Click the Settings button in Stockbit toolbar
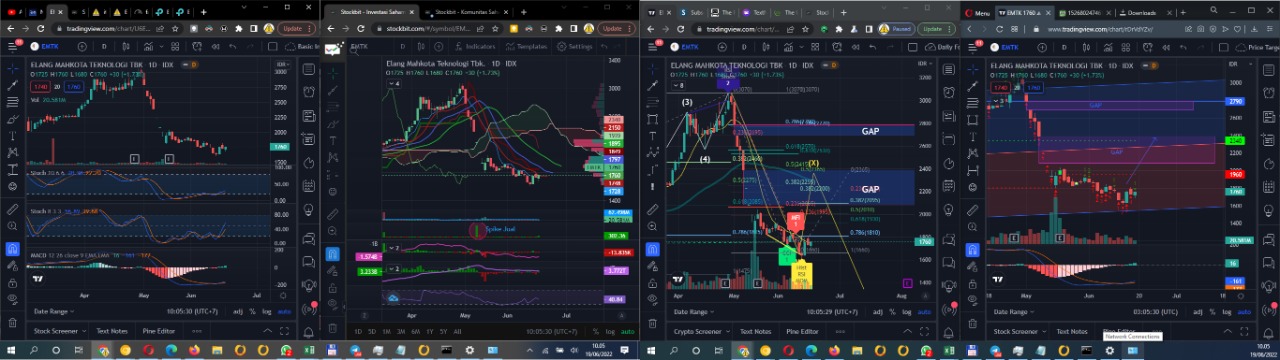 pyautogui.click(x=574, y=46)
